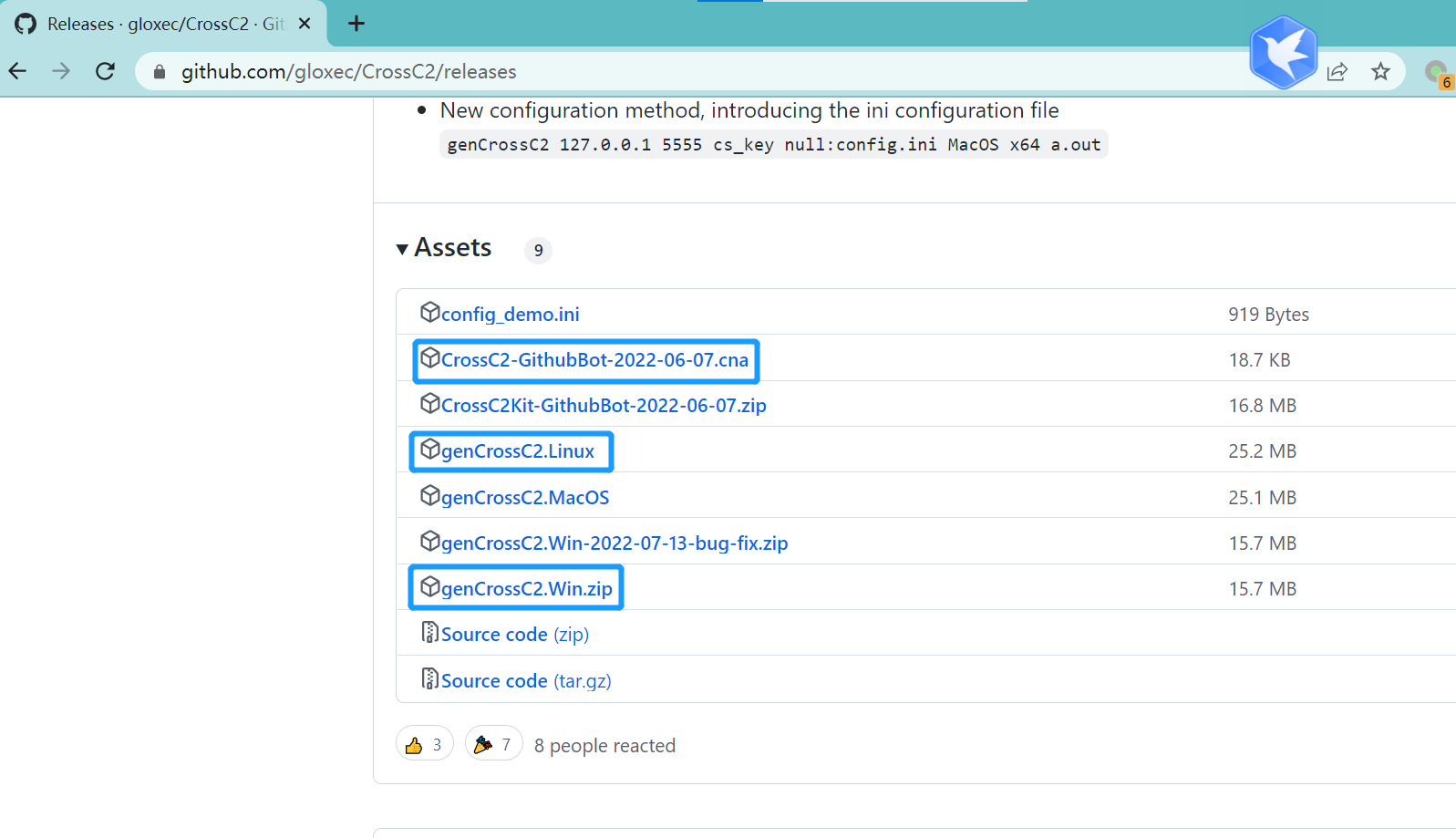Open the extension icon with the 6 badge
The height and width of the screenshot is (838, 1456).
click(1438, 73)
